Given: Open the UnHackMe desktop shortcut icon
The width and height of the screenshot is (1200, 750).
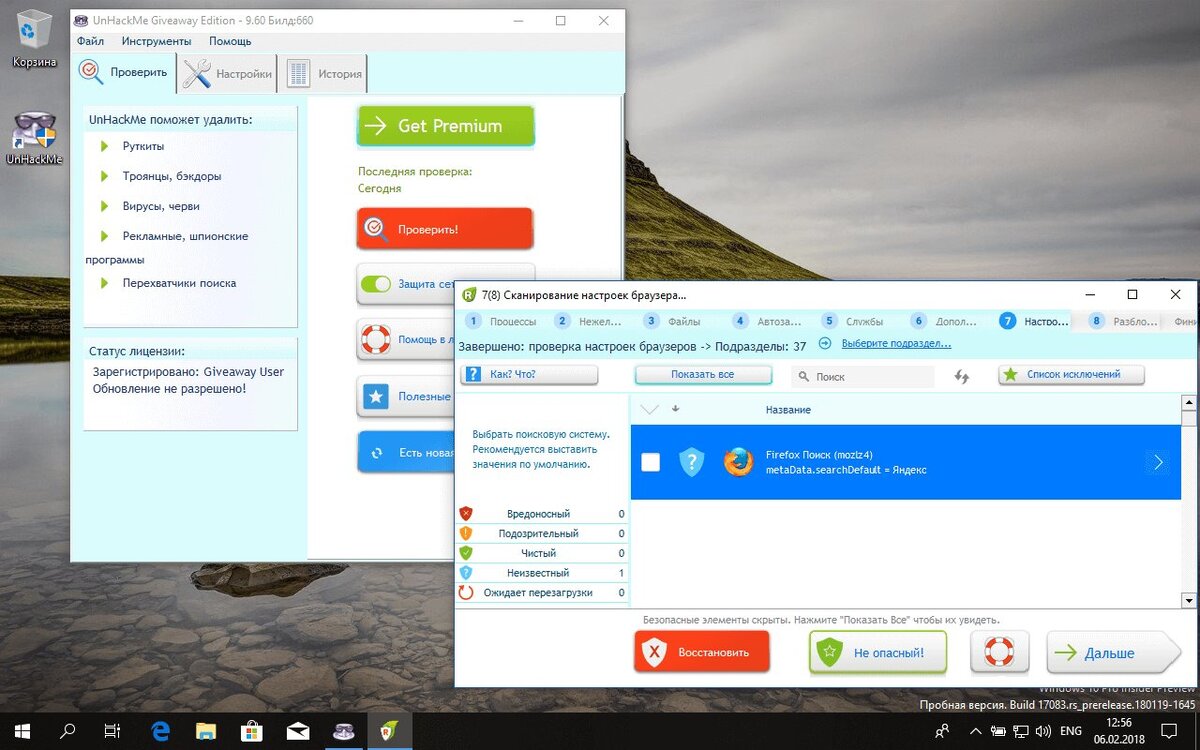Looking at the screenshot, I should 35,138.
